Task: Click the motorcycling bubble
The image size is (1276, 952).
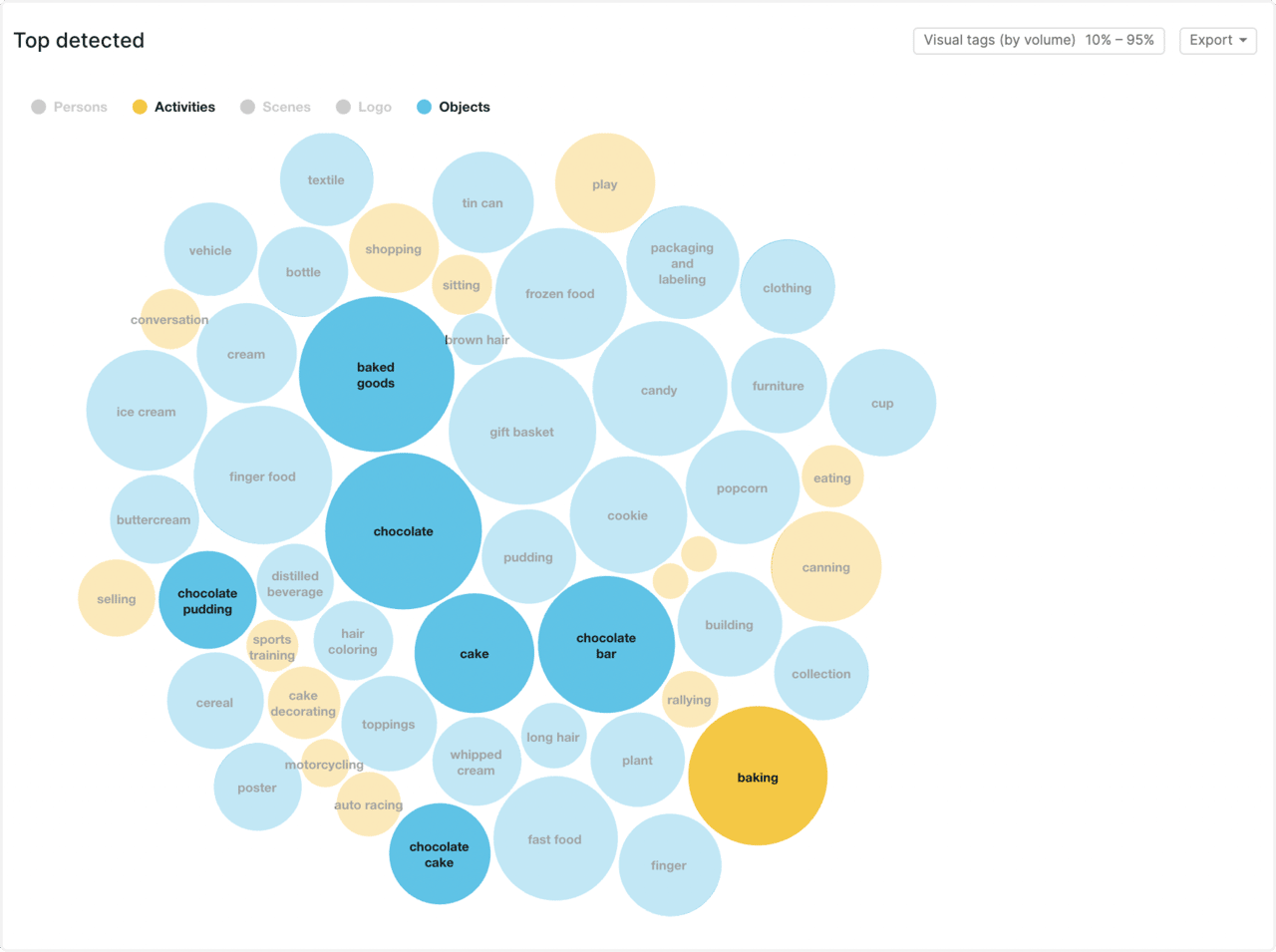Action: [x=325, y=764]
